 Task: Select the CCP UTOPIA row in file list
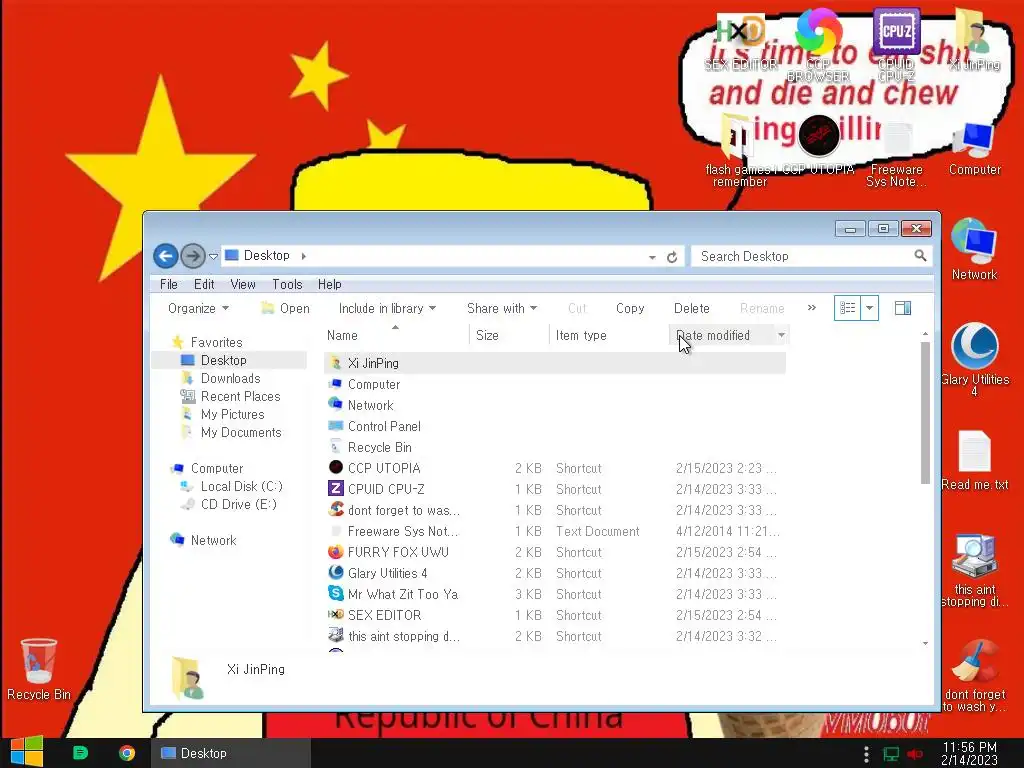point(554,468)
